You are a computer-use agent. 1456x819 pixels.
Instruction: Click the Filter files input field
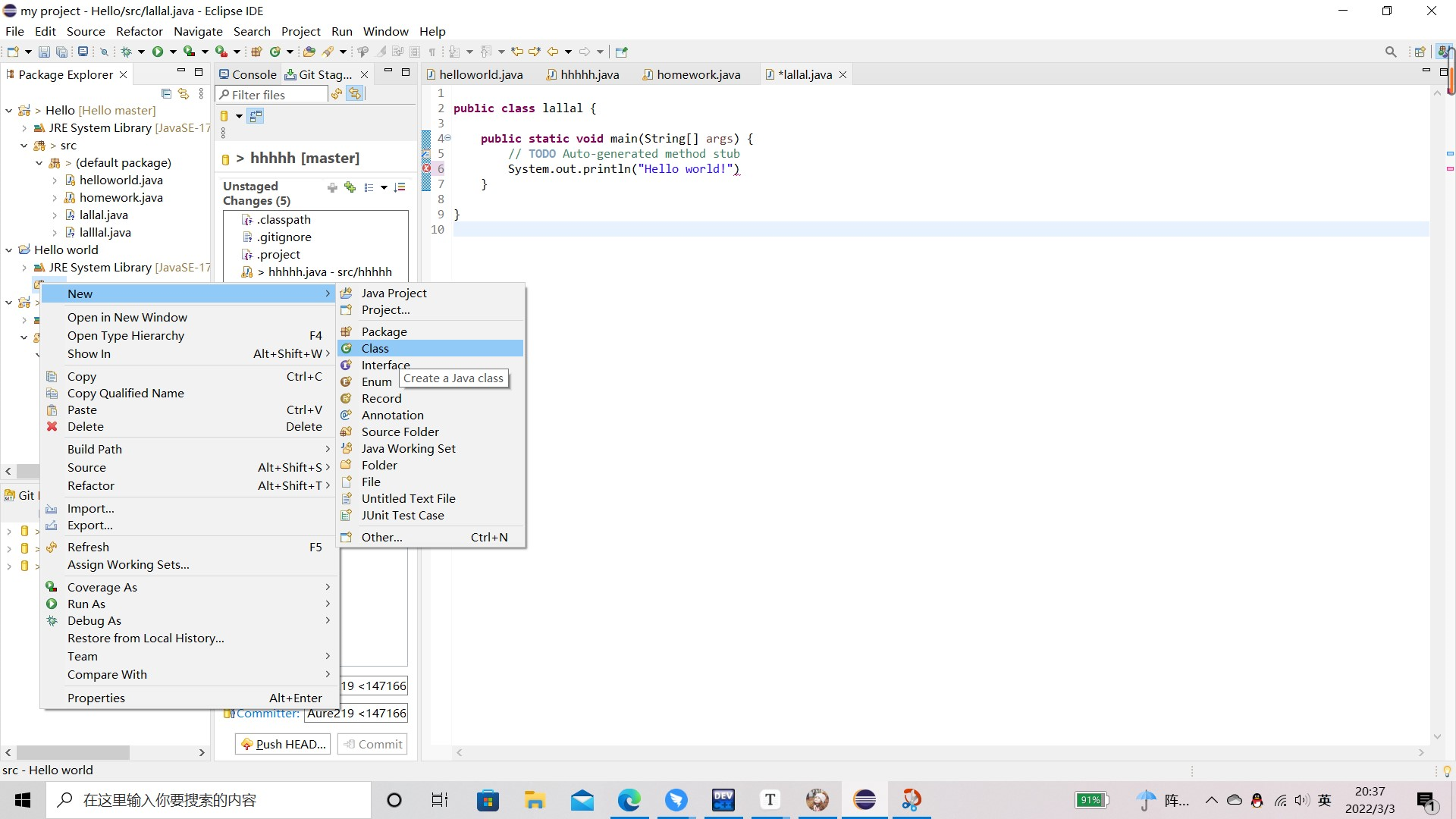[271, 95]
